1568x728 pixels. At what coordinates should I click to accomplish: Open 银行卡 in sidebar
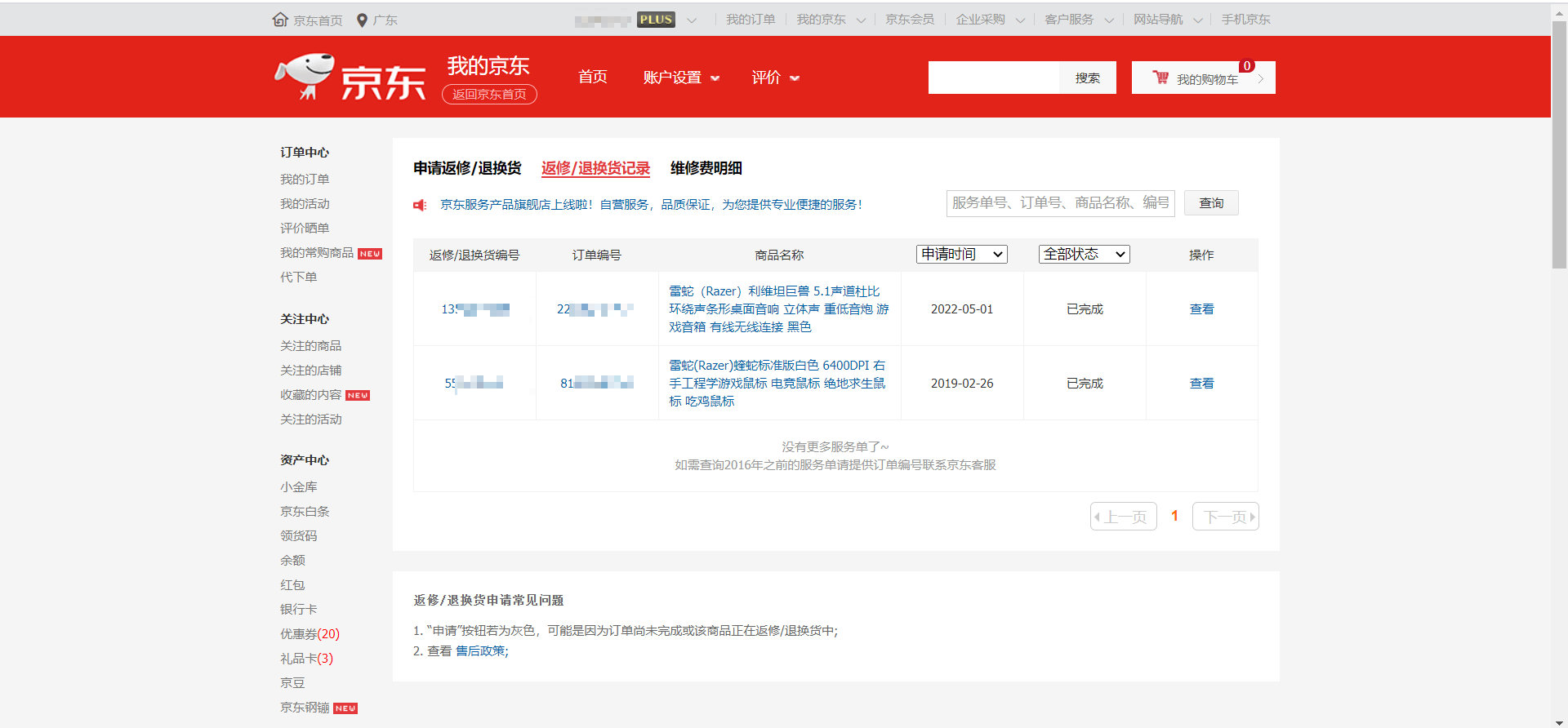click(299, 610)
